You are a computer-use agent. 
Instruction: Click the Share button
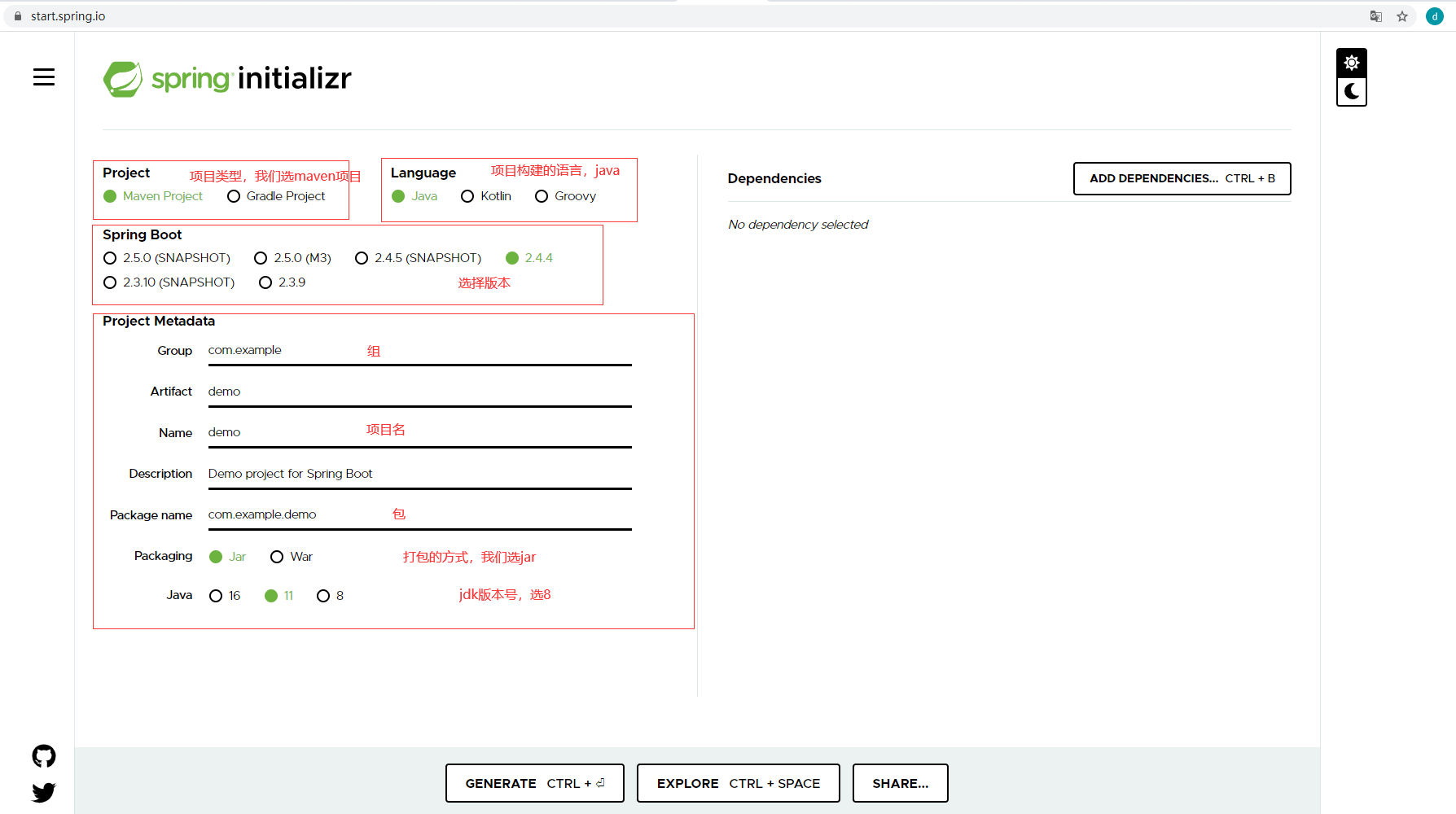coord(901,783)
